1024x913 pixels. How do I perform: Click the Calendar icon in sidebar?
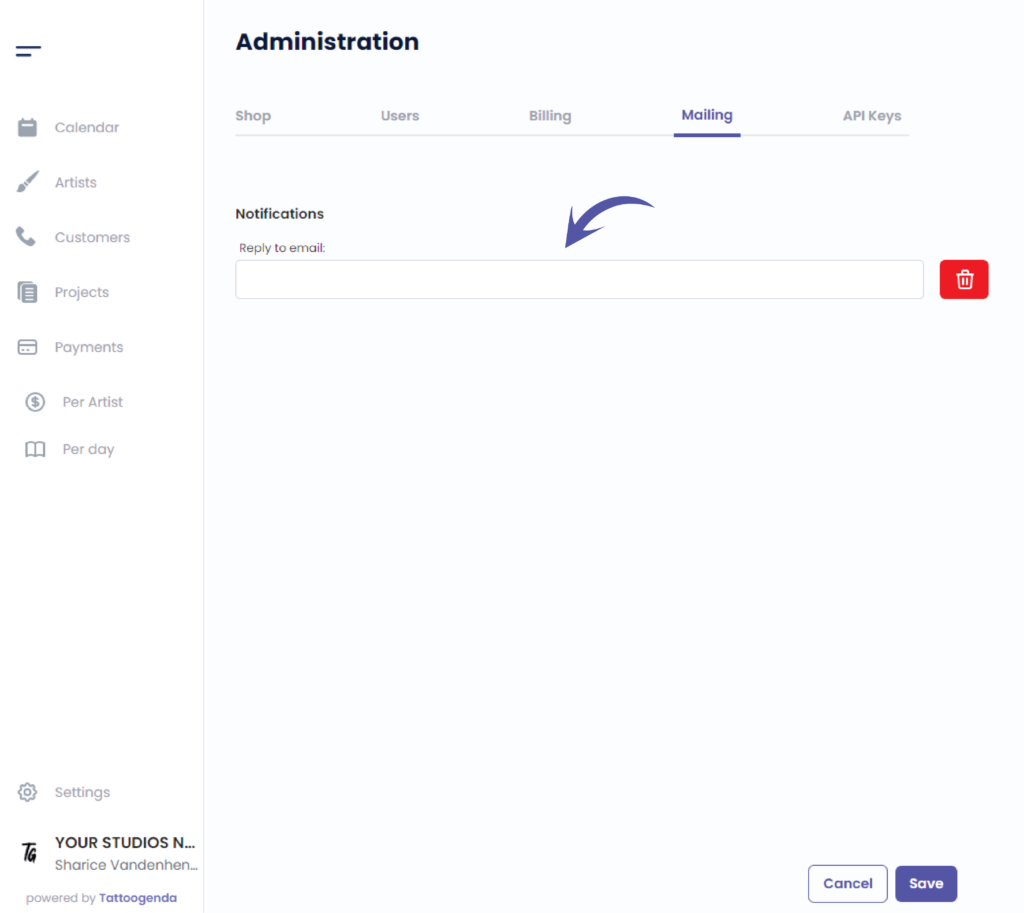click(x=27, y=127)
